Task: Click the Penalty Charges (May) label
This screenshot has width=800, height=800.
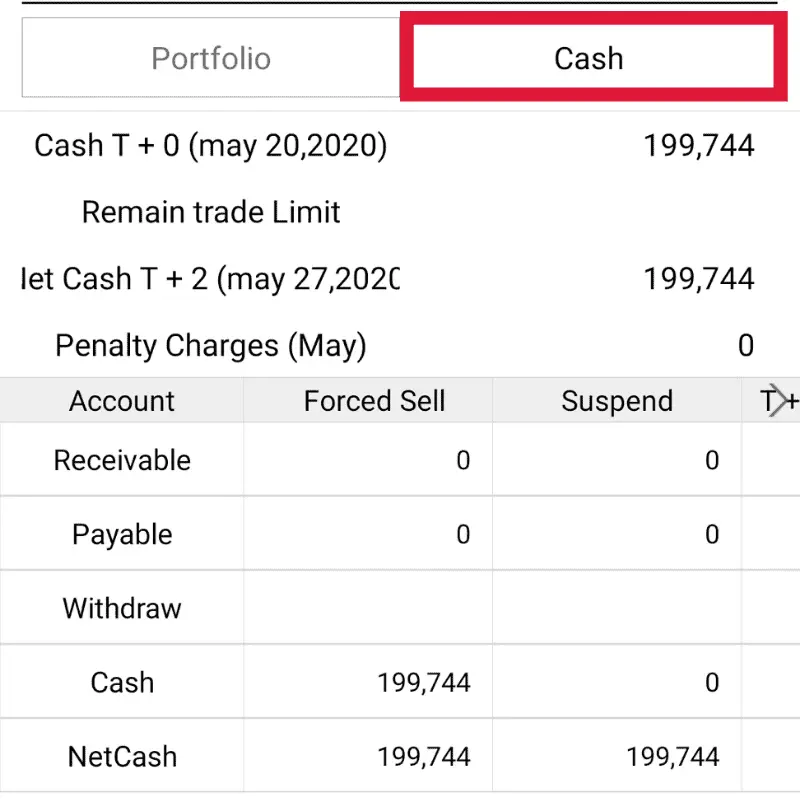Action: pyautogui.click(x=210, y=345)
